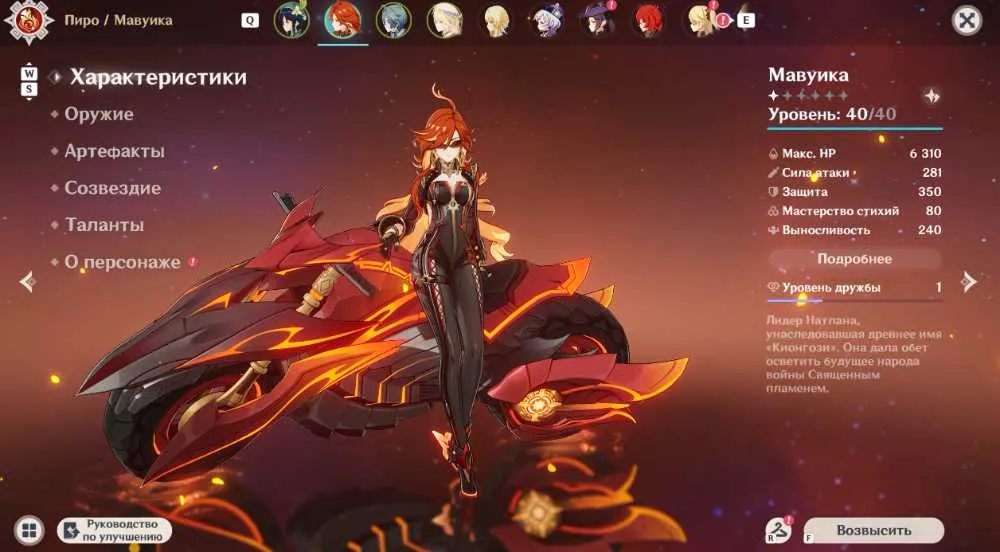
Task: Open the Оружие tab
Action: point(99,114)
